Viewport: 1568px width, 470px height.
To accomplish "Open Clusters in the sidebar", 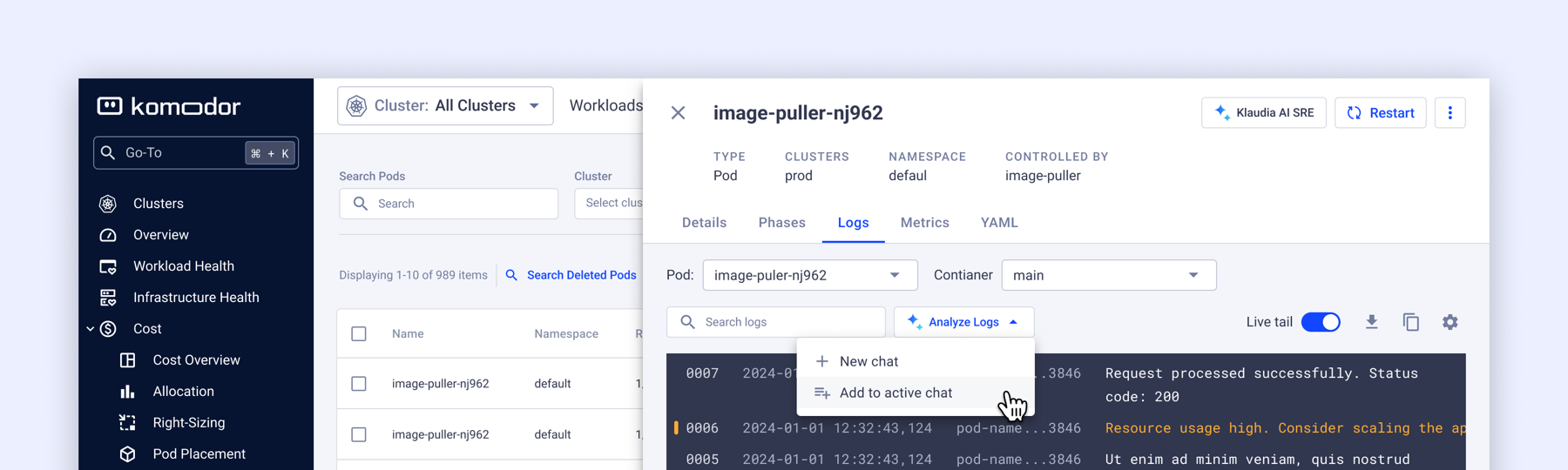I will click(159, 204).
